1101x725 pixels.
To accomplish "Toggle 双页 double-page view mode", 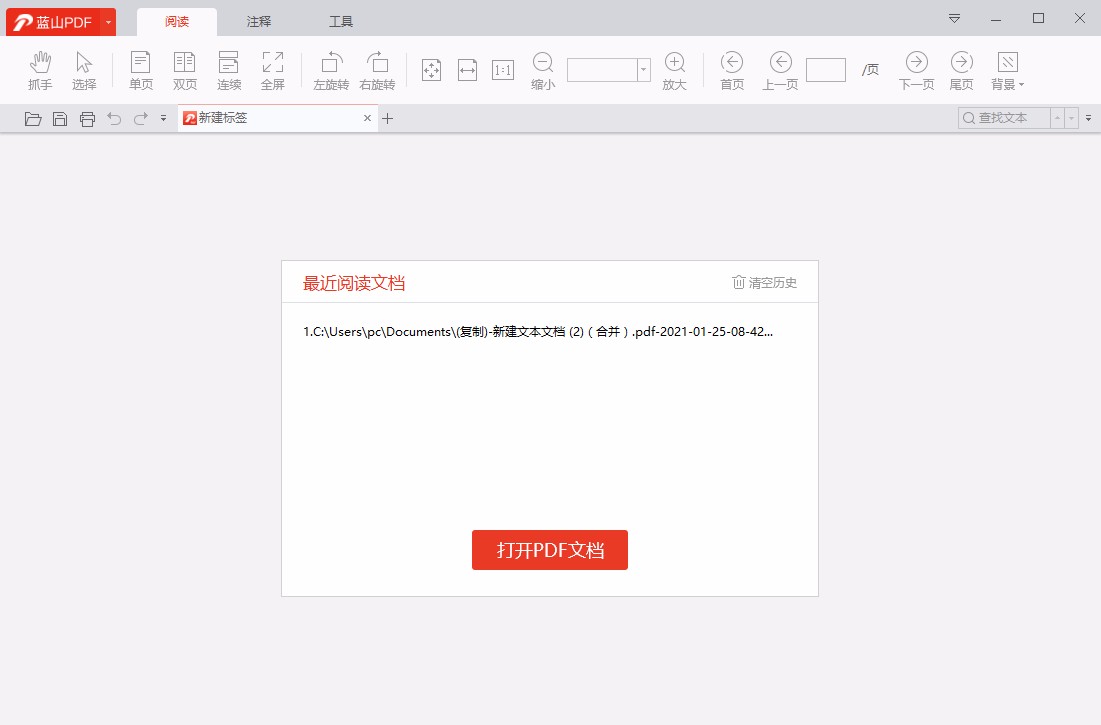I will [x=185, y=68].
